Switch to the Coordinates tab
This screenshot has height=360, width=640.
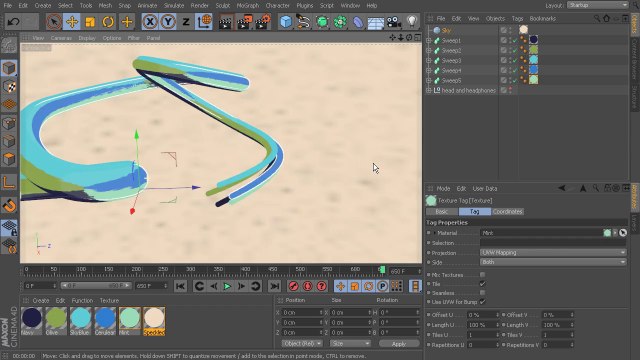pos(507,211)
